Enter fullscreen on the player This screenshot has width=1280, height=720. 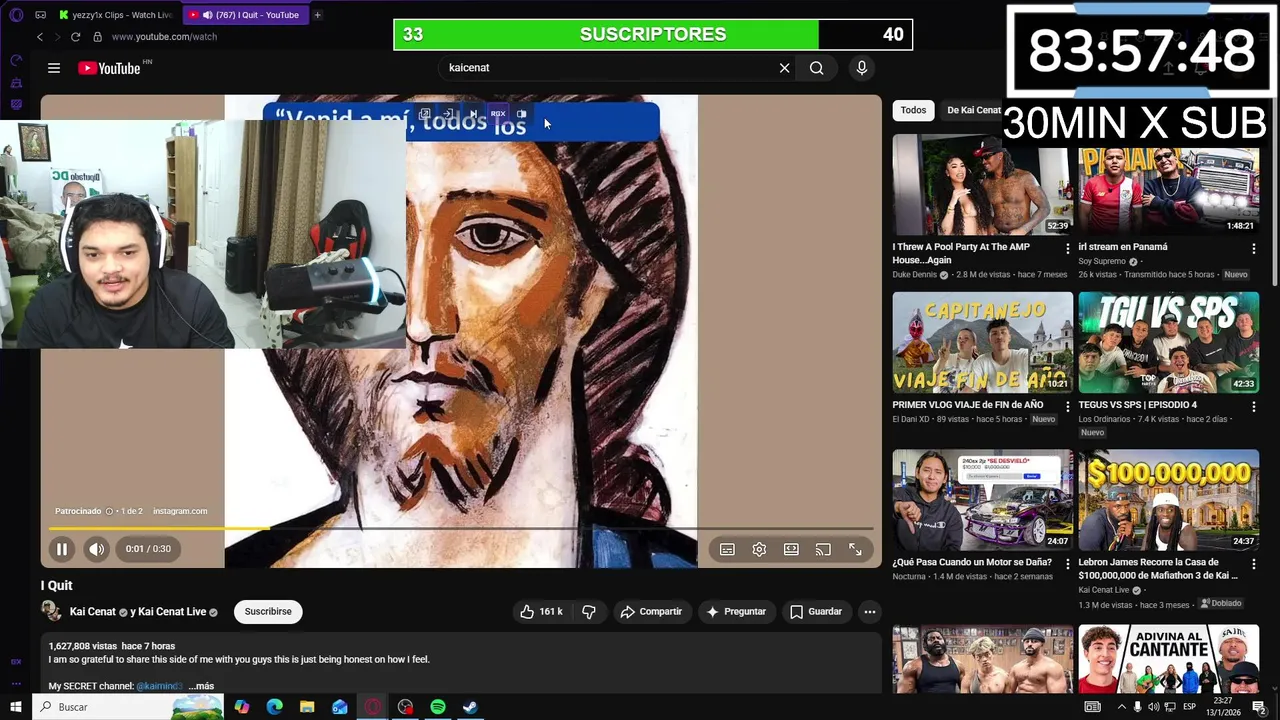tap(855, 549)
